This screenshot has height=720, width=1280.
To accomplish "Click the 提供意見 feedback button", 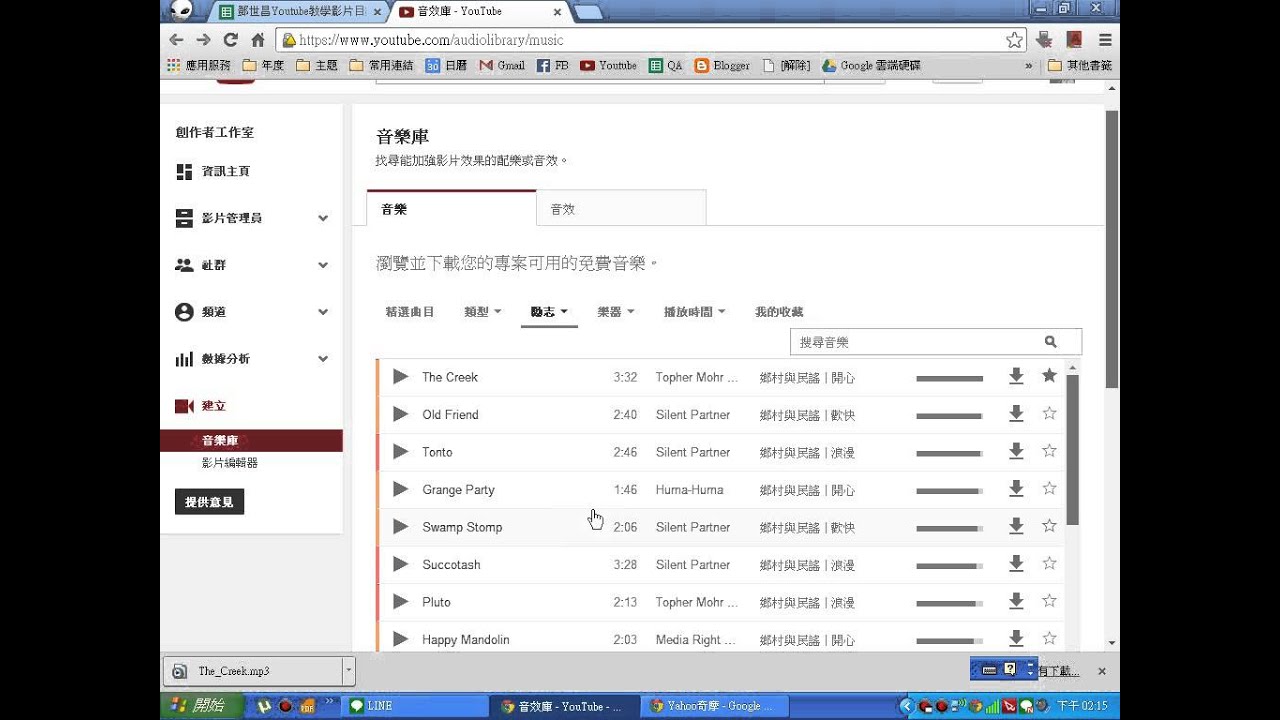I will tap(209, 502).
